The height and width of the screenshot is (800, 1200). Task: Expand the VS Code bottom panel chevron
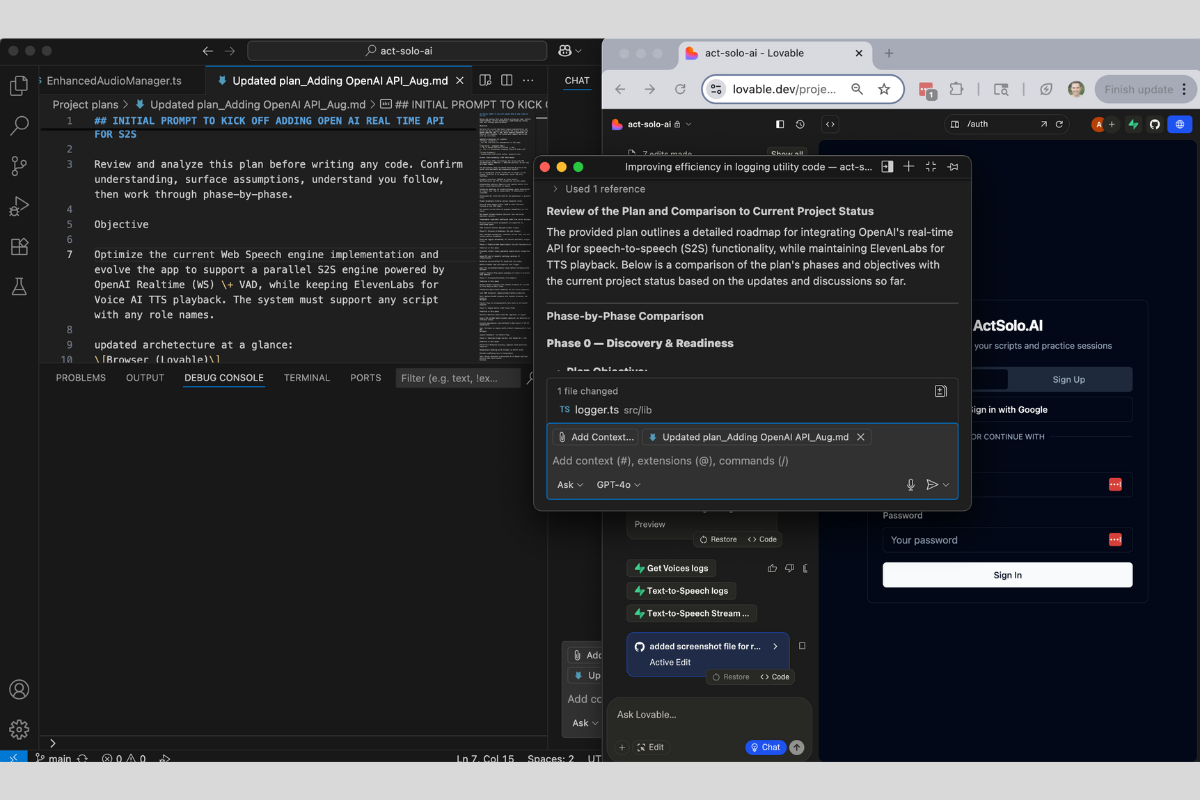(x=53, y=744)
